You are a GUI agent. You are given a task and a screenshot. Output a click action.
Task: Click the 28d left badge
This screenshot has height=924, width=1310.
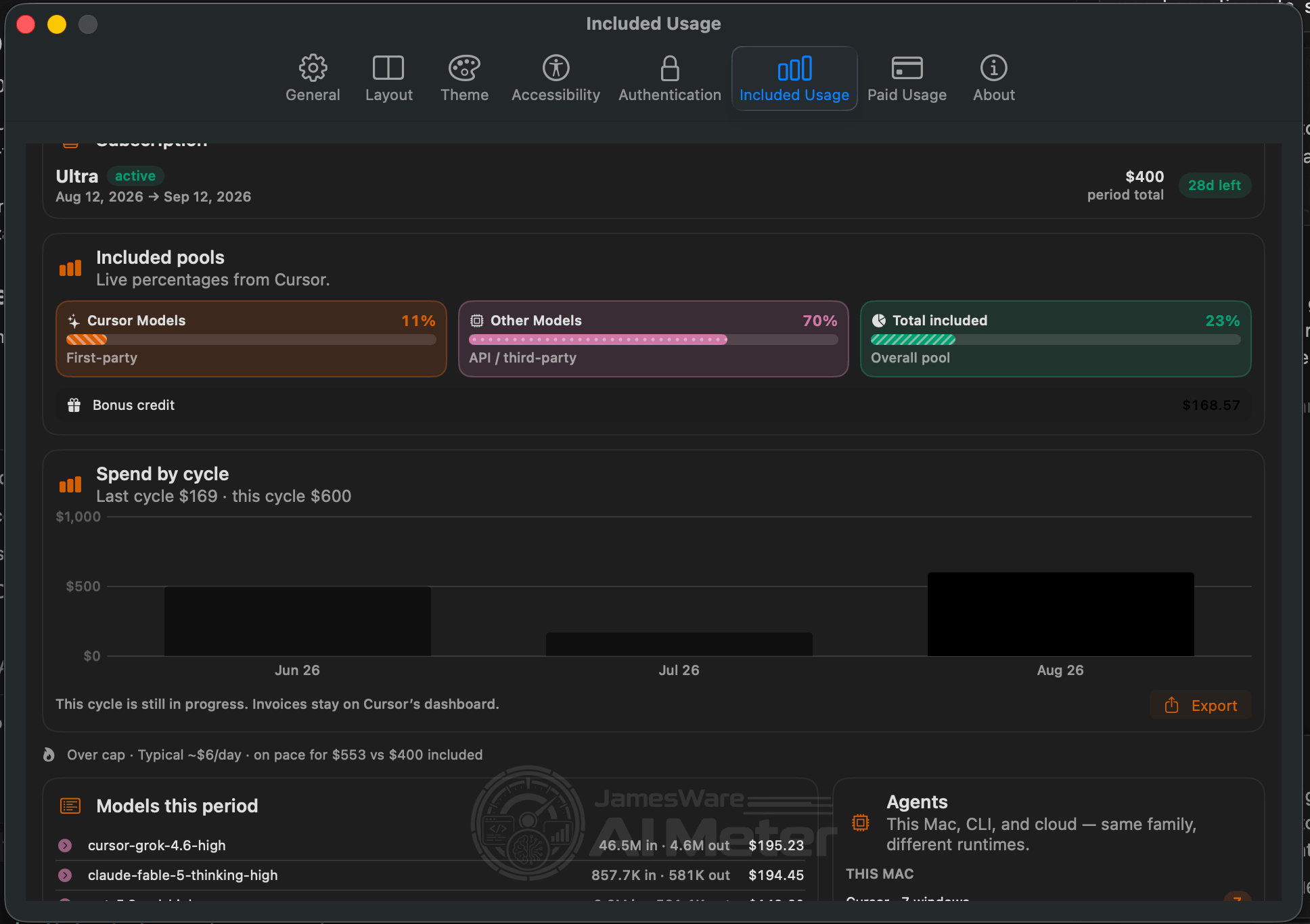(x=1215, y=185)
